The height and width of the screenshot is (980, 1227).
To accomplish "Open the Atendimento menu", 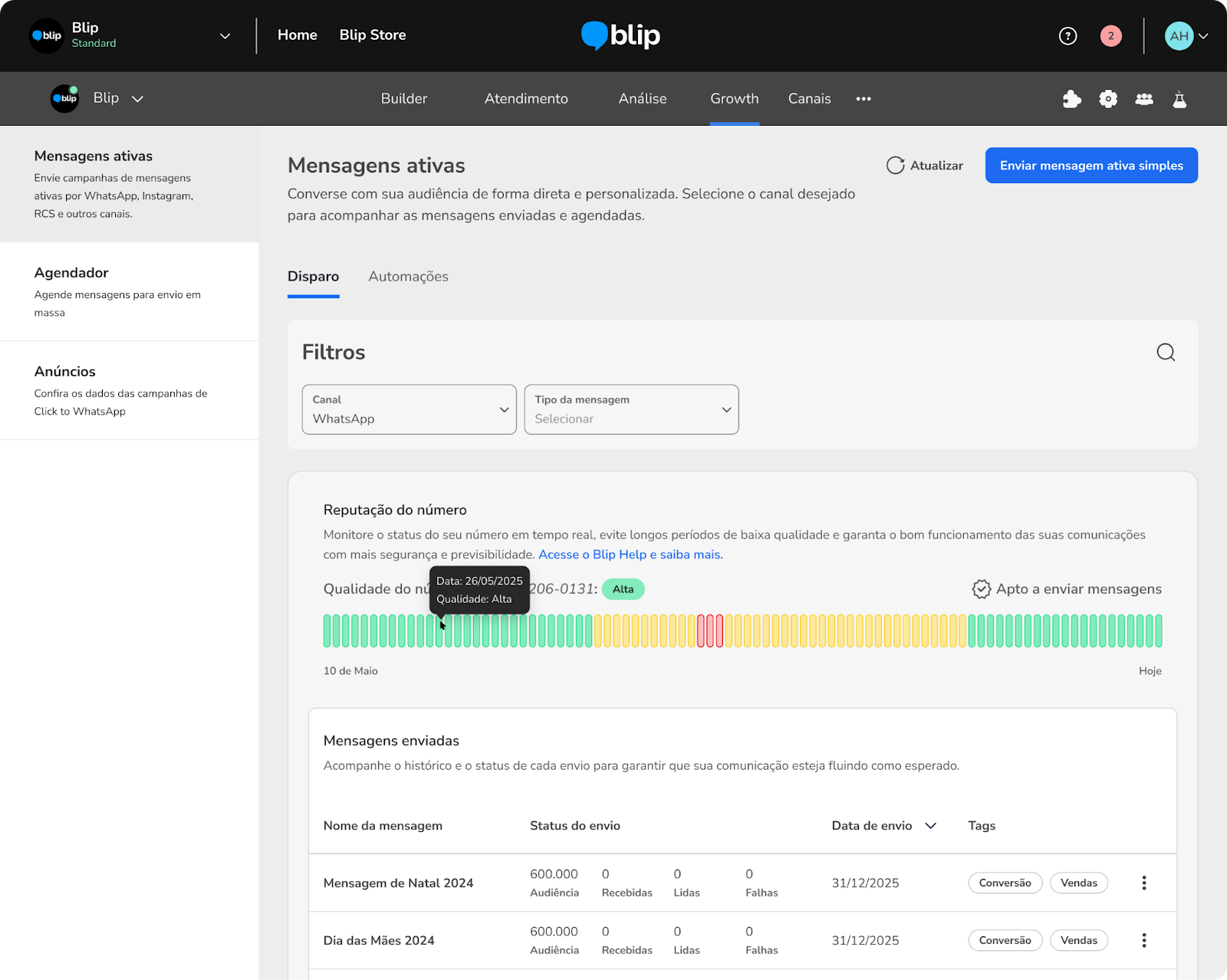I will point(526,99).
